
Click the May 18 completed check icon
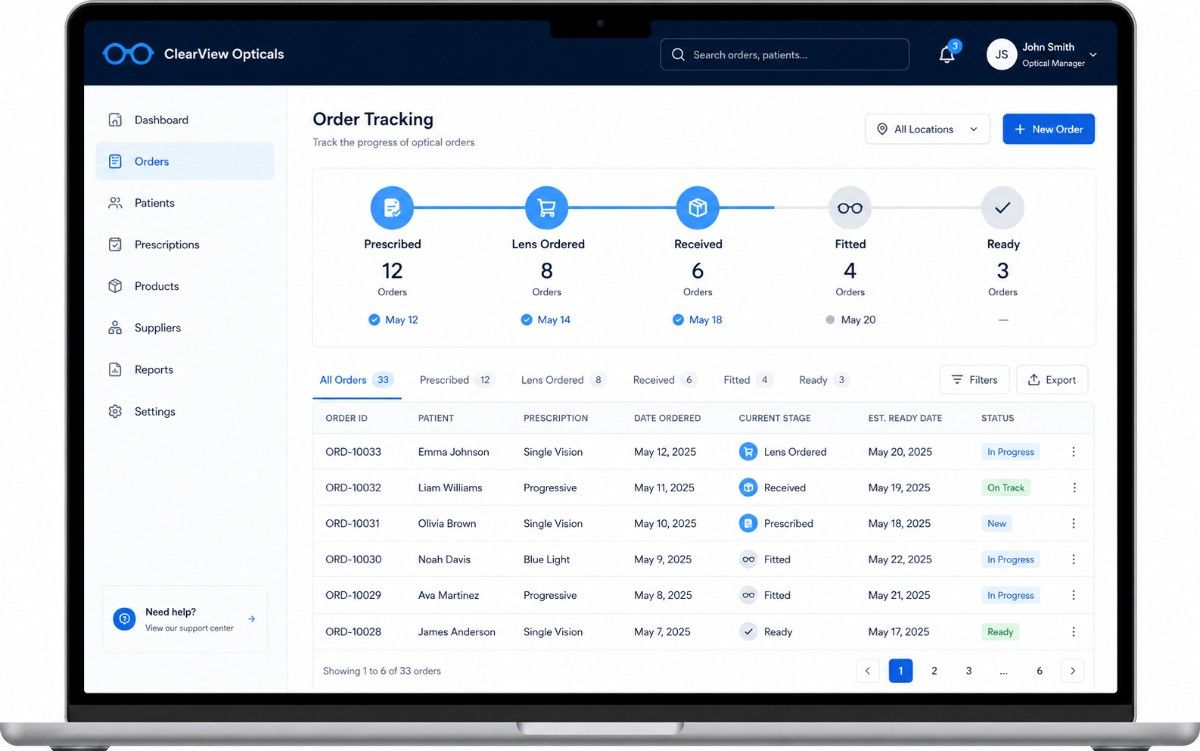point(679,320)
